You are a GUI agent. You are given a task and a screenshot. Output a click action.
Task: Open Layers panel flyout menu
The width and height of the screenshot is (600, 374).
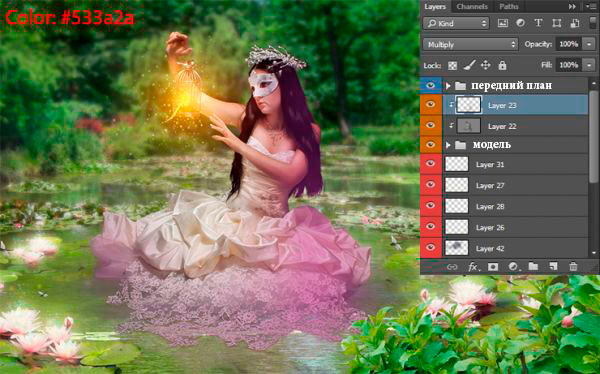coord(592,7)
